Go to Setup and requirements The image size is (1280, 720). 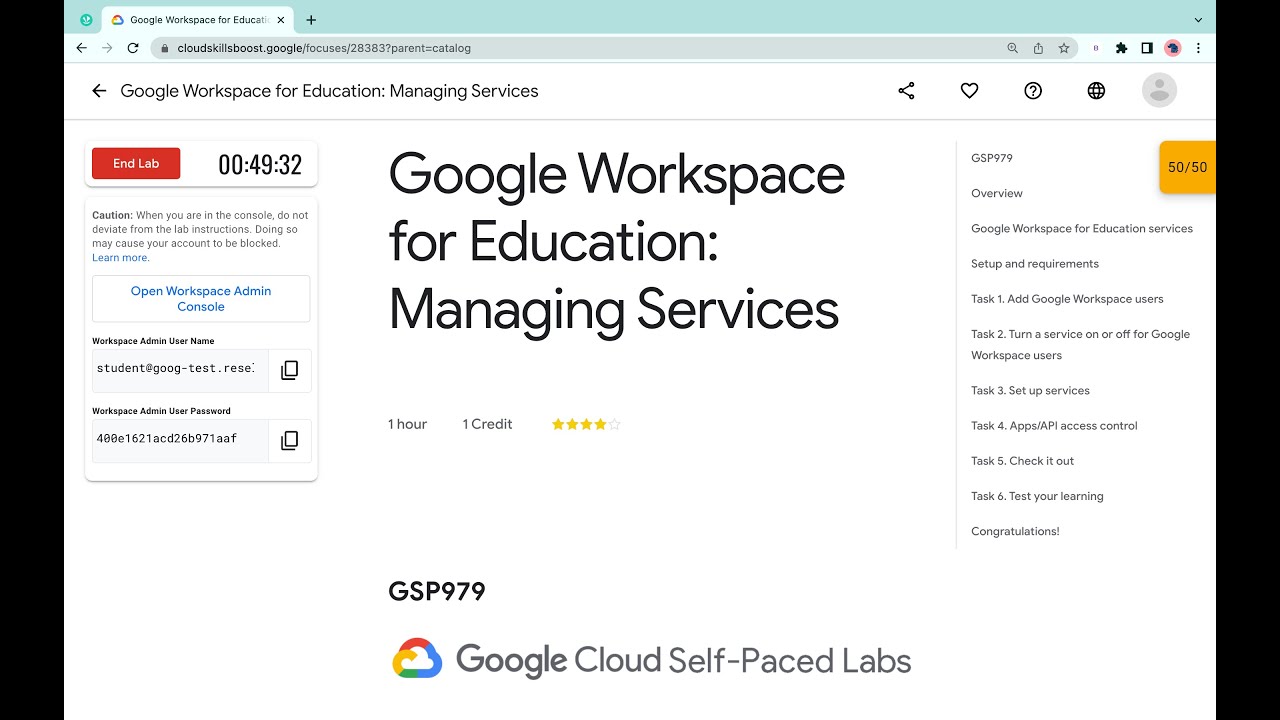pyautogui.click(x=1035, y=264)
